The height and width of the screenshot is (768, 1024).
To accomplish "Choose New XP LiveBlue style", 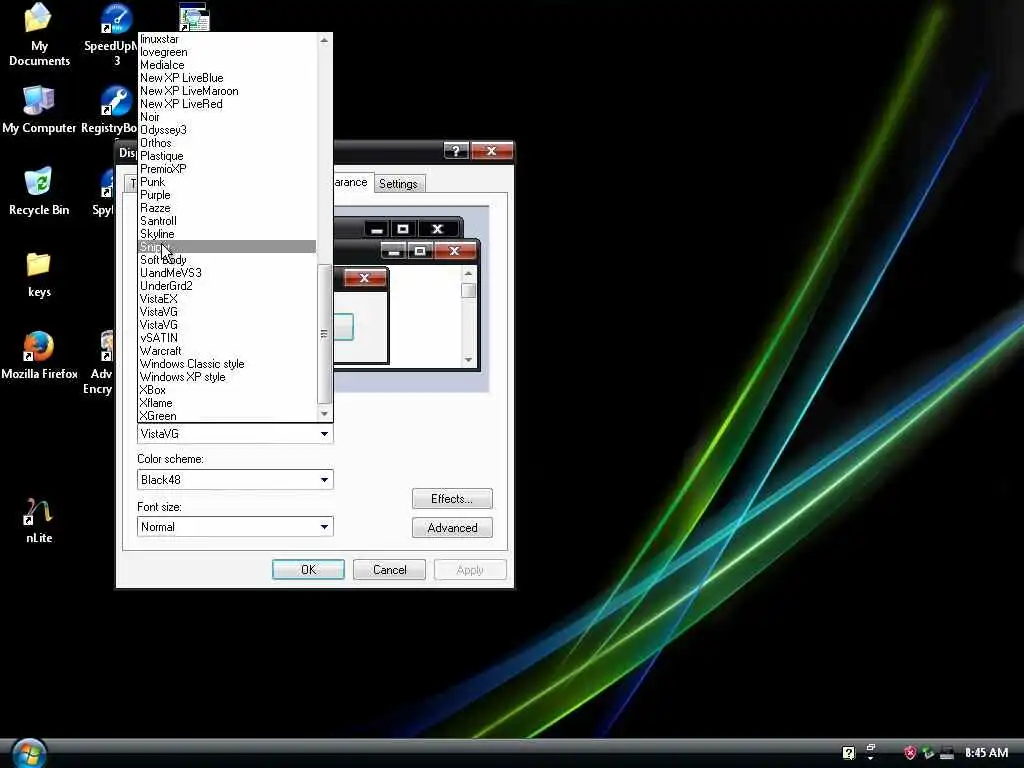I will pyautogui.click(x=227, y=78).
